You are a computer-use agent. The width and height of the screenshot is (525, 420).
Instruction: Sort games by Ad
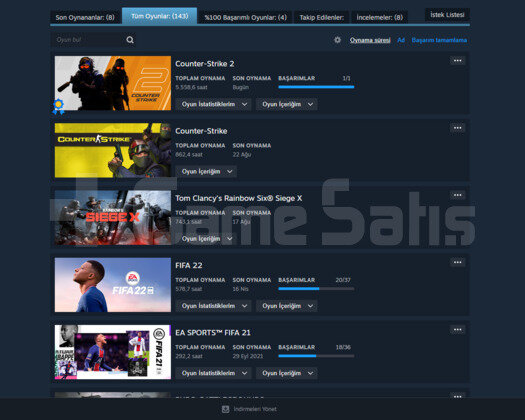point(401,40)
